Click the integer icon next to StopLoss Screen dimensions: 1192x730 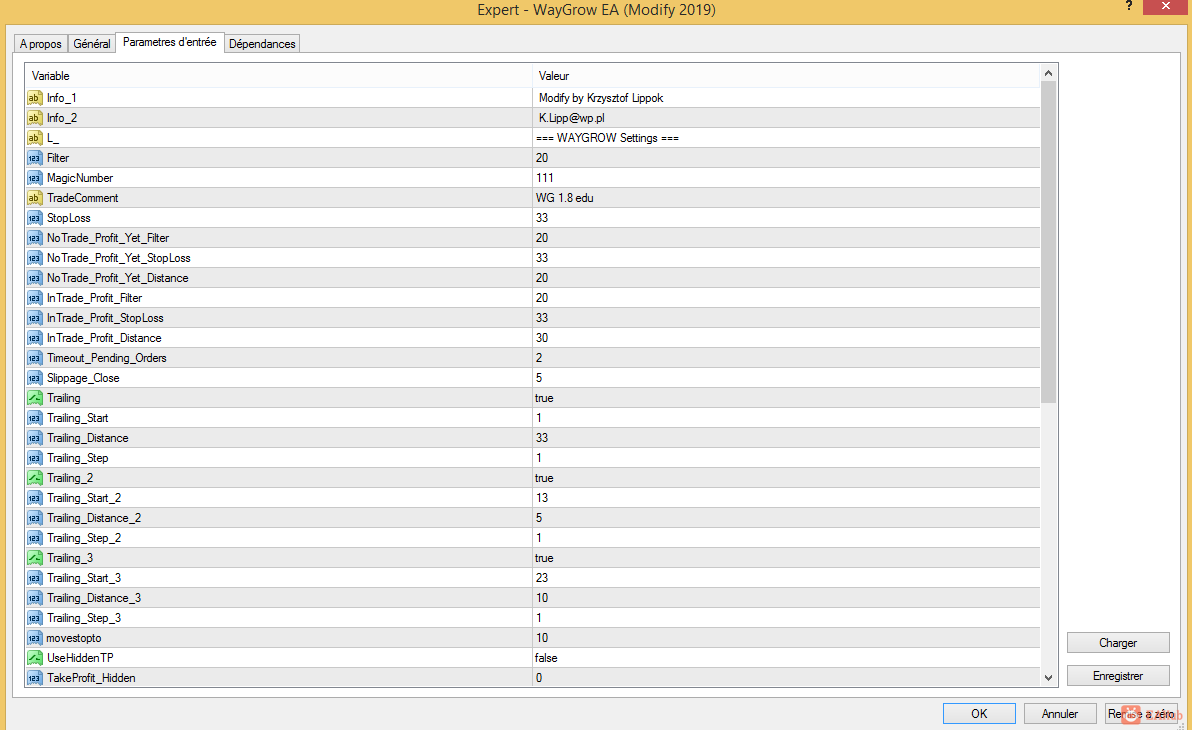(x=34, y=218)
